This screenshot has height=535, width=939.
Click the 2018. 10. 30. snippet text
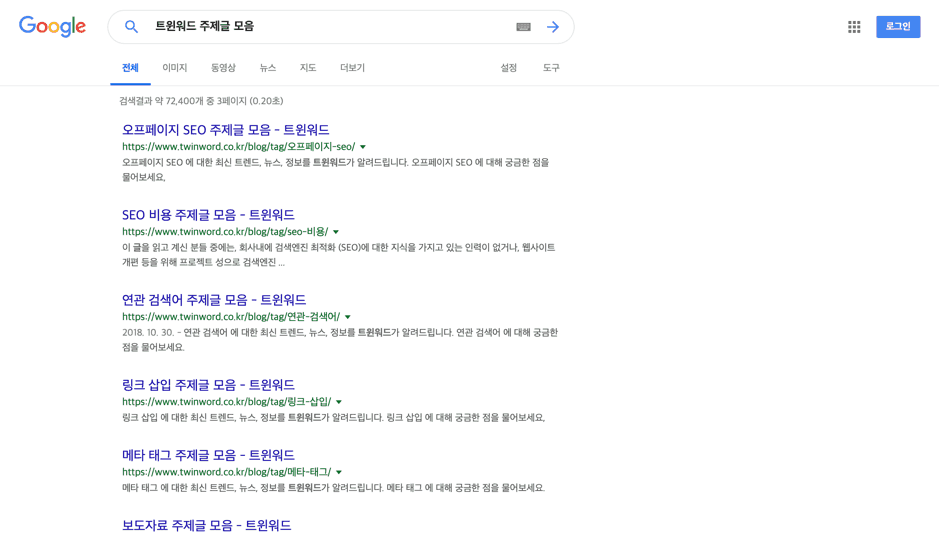[340, 340]
